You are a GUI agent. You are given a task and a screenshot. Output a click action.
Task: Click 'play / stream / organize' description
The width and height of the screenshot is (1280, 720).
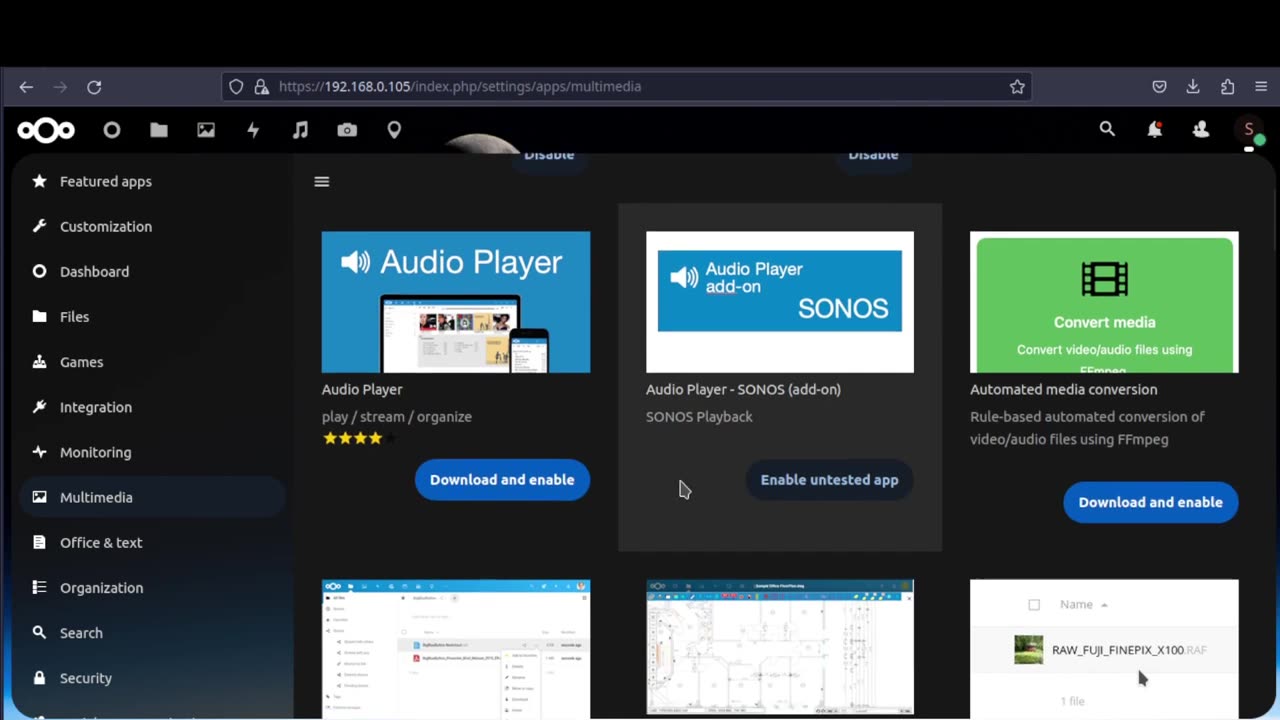pos(397,416)
